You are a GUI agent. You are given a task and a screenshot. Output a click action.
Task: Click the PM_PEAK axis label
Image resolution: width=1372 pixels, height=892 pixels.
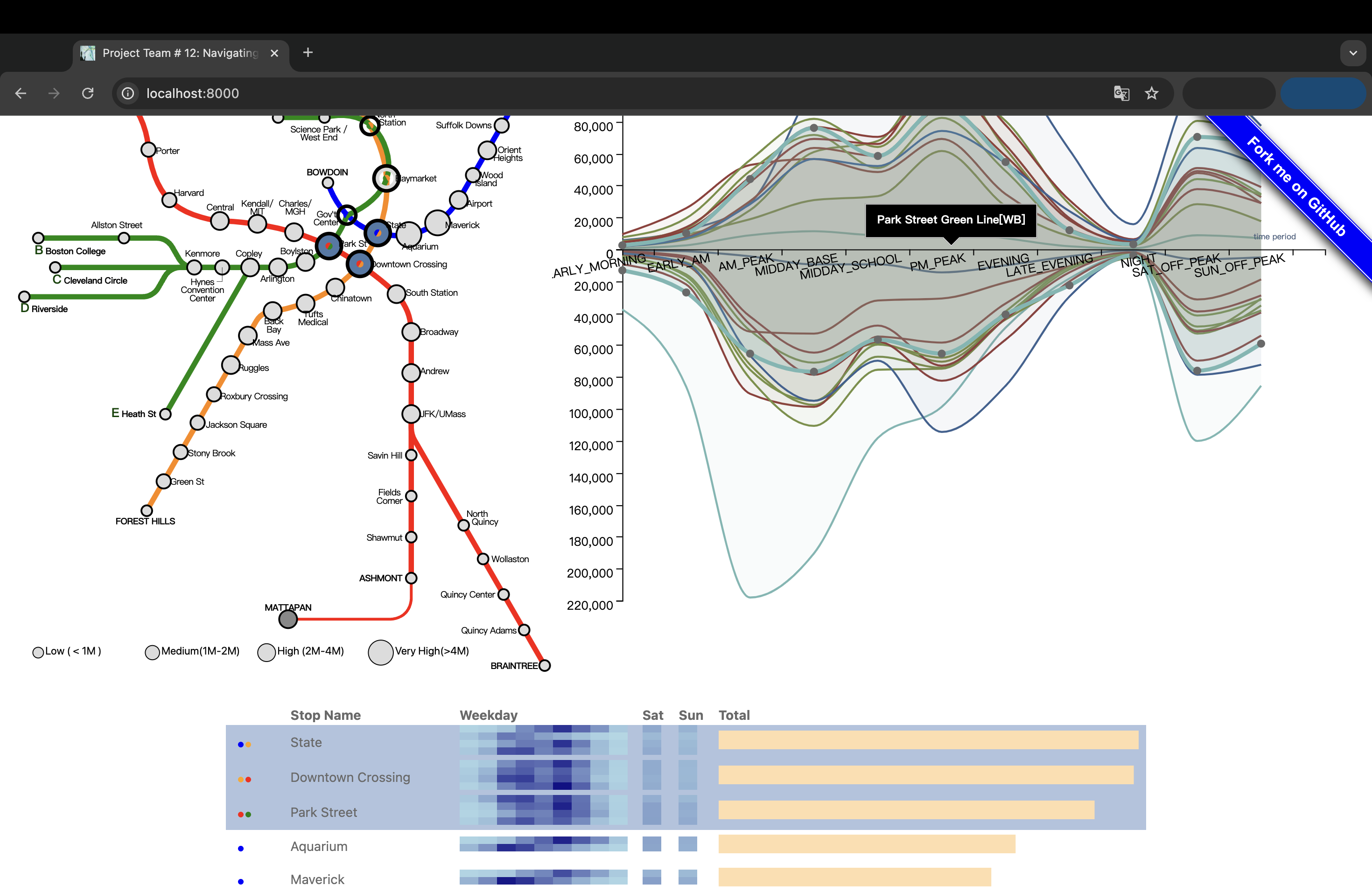938,262
